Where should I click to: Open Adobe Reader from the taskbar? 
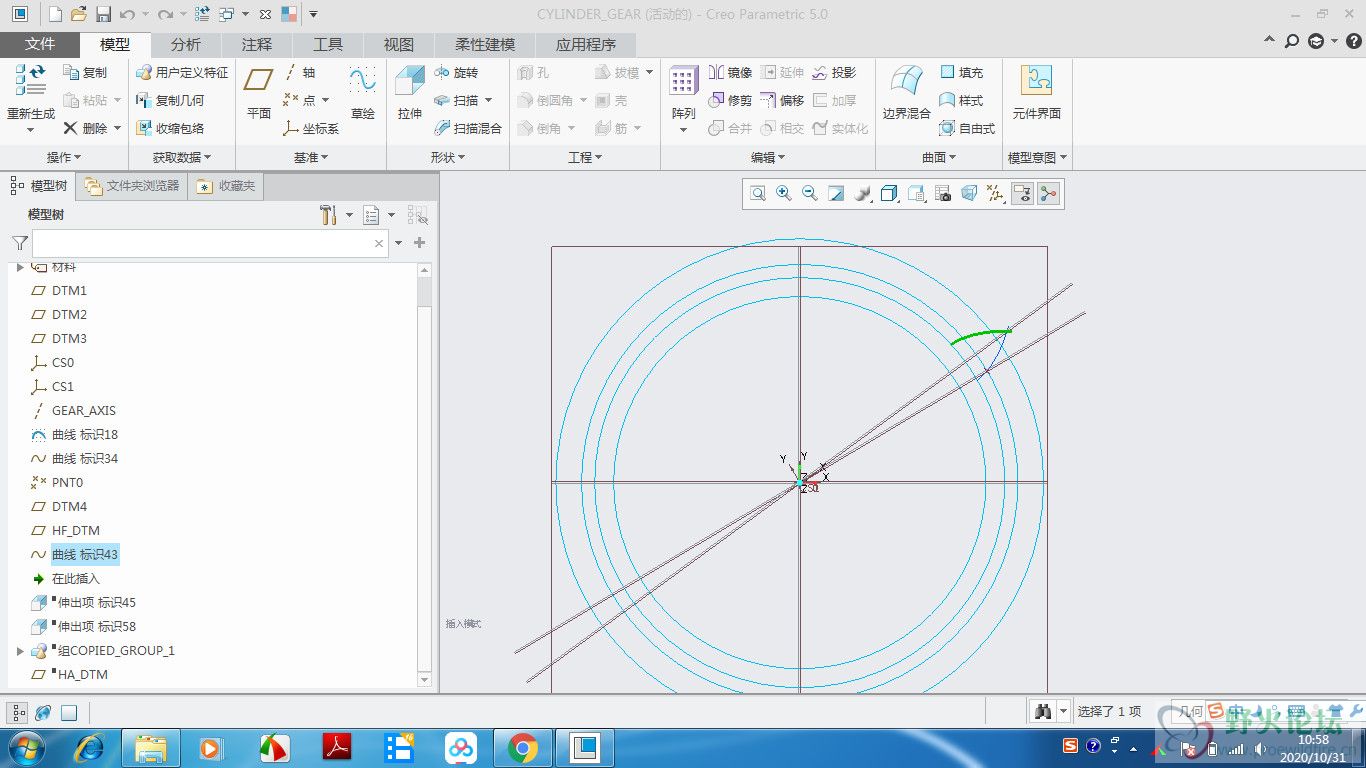pyautogui.click(x=336, y=747)
